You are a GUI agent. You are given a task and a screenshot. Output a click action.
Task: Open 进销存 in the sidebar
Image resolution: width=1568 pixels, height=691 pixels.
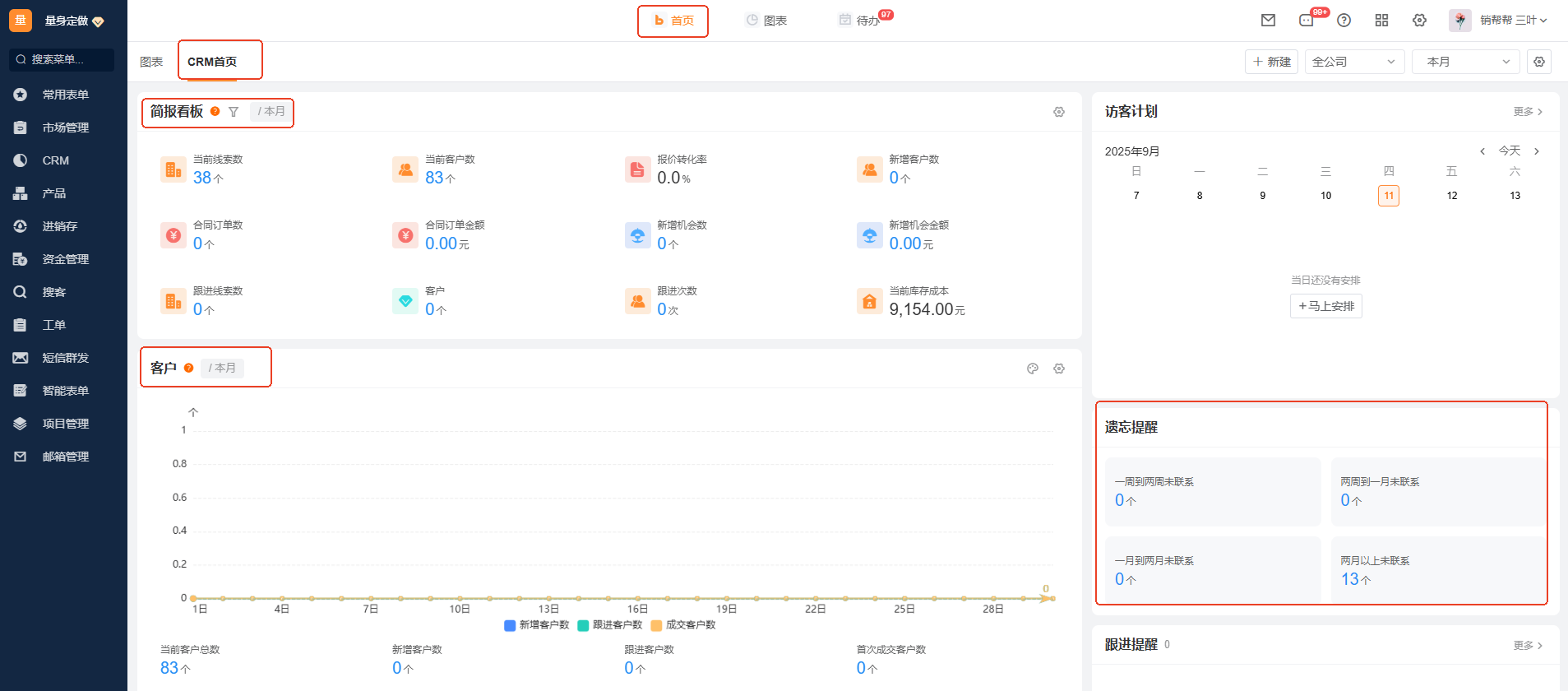click(x=59, y=226)
